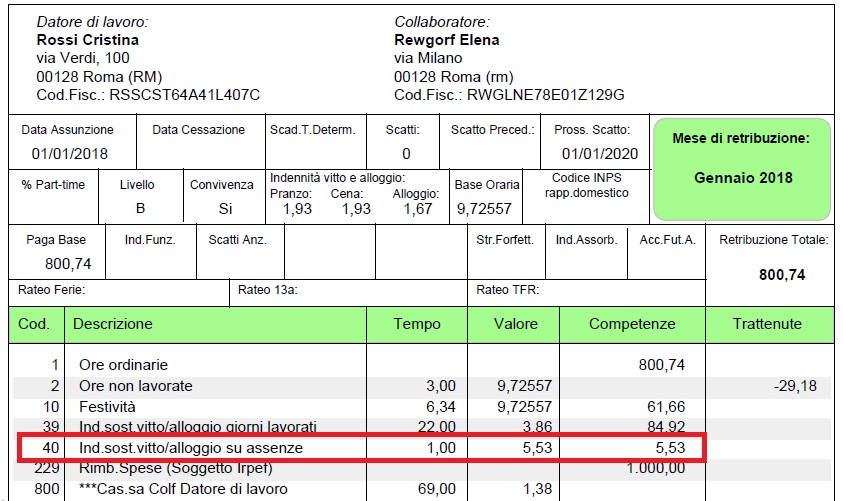Screen dimensions: 843x501
Task: Select the Base Oraria value 9,72557
Action: click(x=484, y=209)
